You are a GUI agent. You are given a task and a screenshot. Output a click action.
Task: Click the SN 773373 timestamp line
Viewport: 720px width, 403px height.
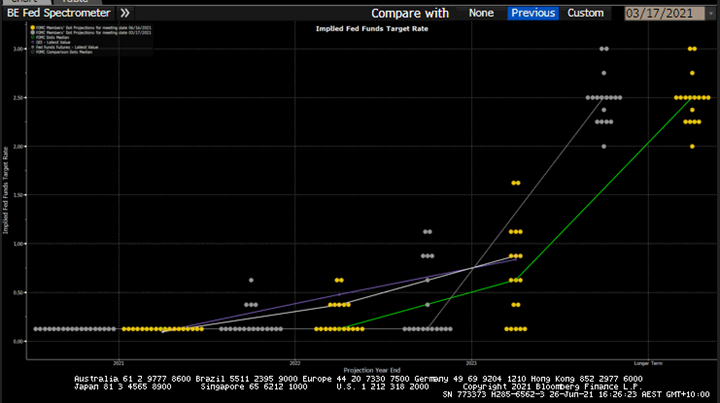tap(576, 394)
